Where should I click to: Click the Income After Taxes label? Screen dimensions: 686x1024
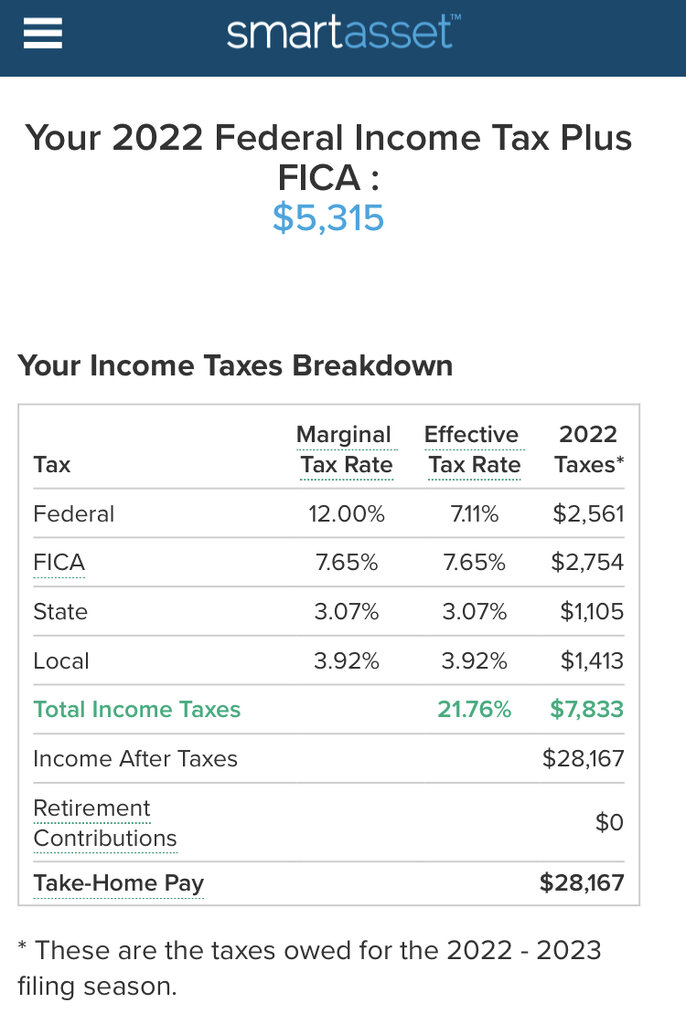[135, 759]
